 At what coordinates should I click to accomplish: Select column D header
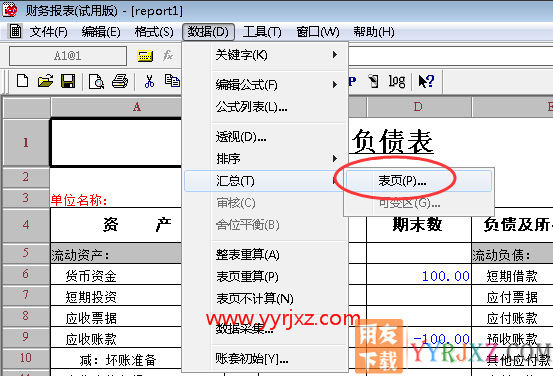point(418,107)
